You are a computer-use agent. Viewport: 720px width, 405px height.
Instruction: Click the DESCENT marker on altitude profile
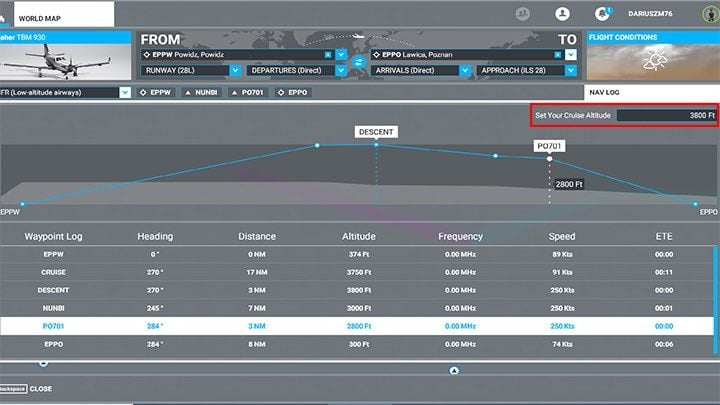[x=376, y=131]
